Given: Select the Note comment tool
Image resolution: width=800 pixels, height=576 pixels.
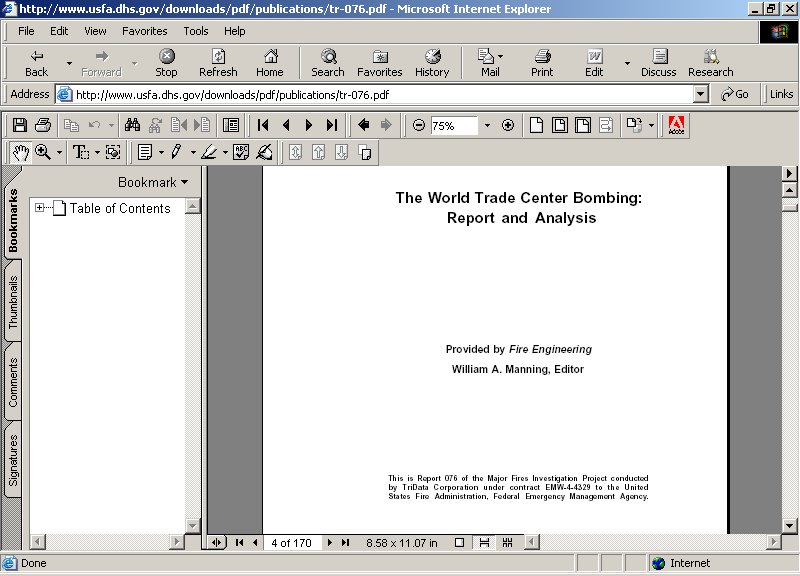Looking at the screenshot, I should (x=145, y=152).
